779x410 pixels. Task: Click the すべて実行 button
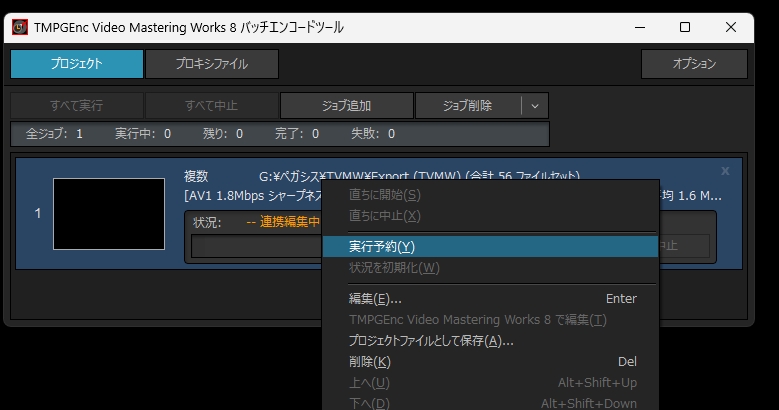pyautogui.click(x=77, y=105)
